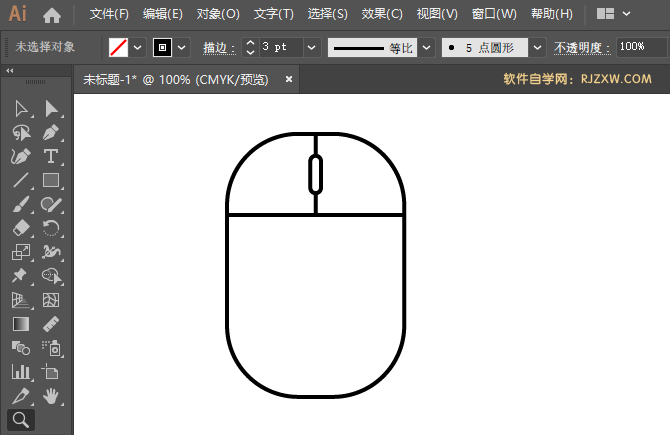Viewport: 670px width, 435px height.
Task: Click the opacity 100% input field
Action: (640, 47)
